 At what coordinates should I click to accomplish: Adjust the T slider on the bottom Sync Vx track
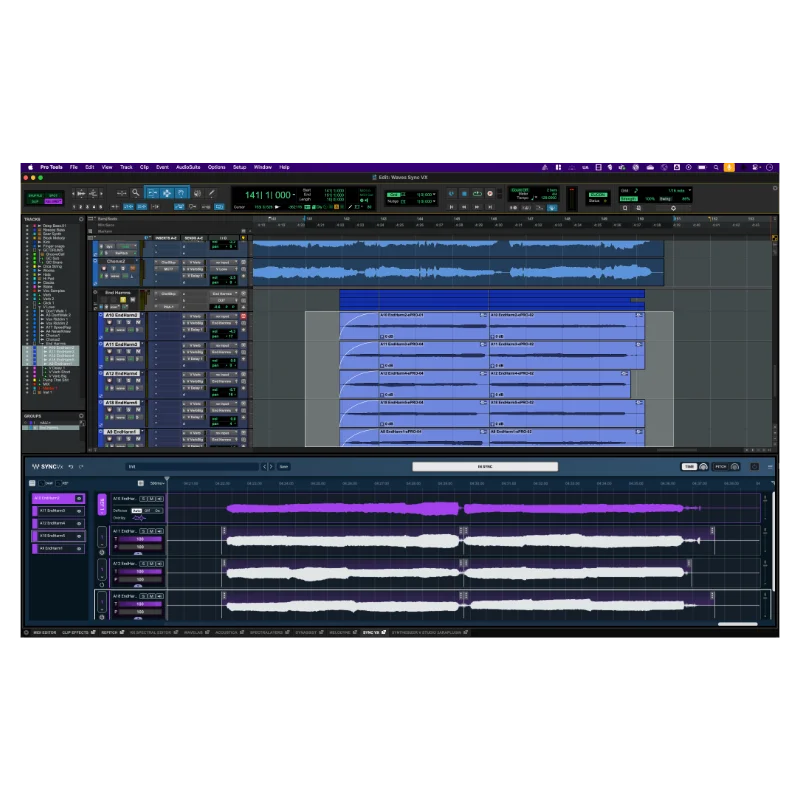(x=140, y=604)
